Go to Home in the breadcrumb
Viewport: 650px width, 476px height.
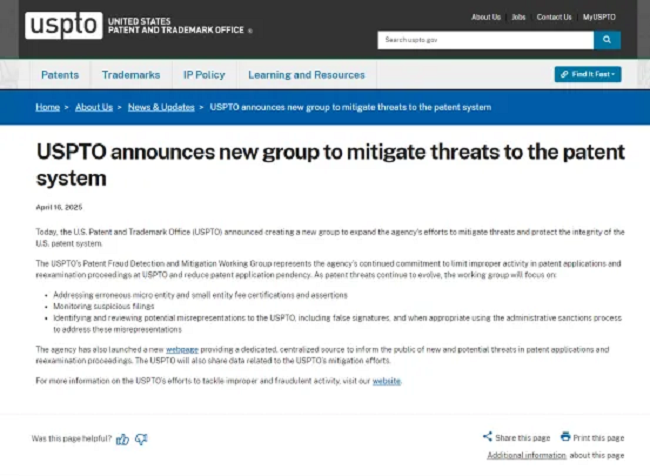coord(48,107)
